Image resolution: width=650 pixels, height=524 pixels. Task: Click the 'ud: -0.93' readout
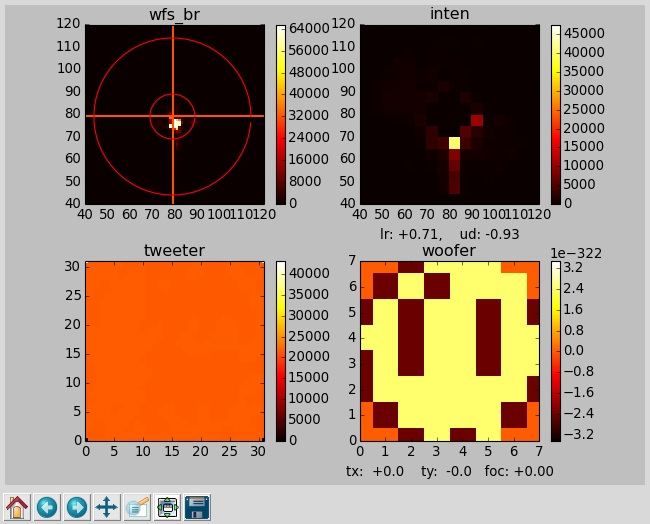point(490,235)
